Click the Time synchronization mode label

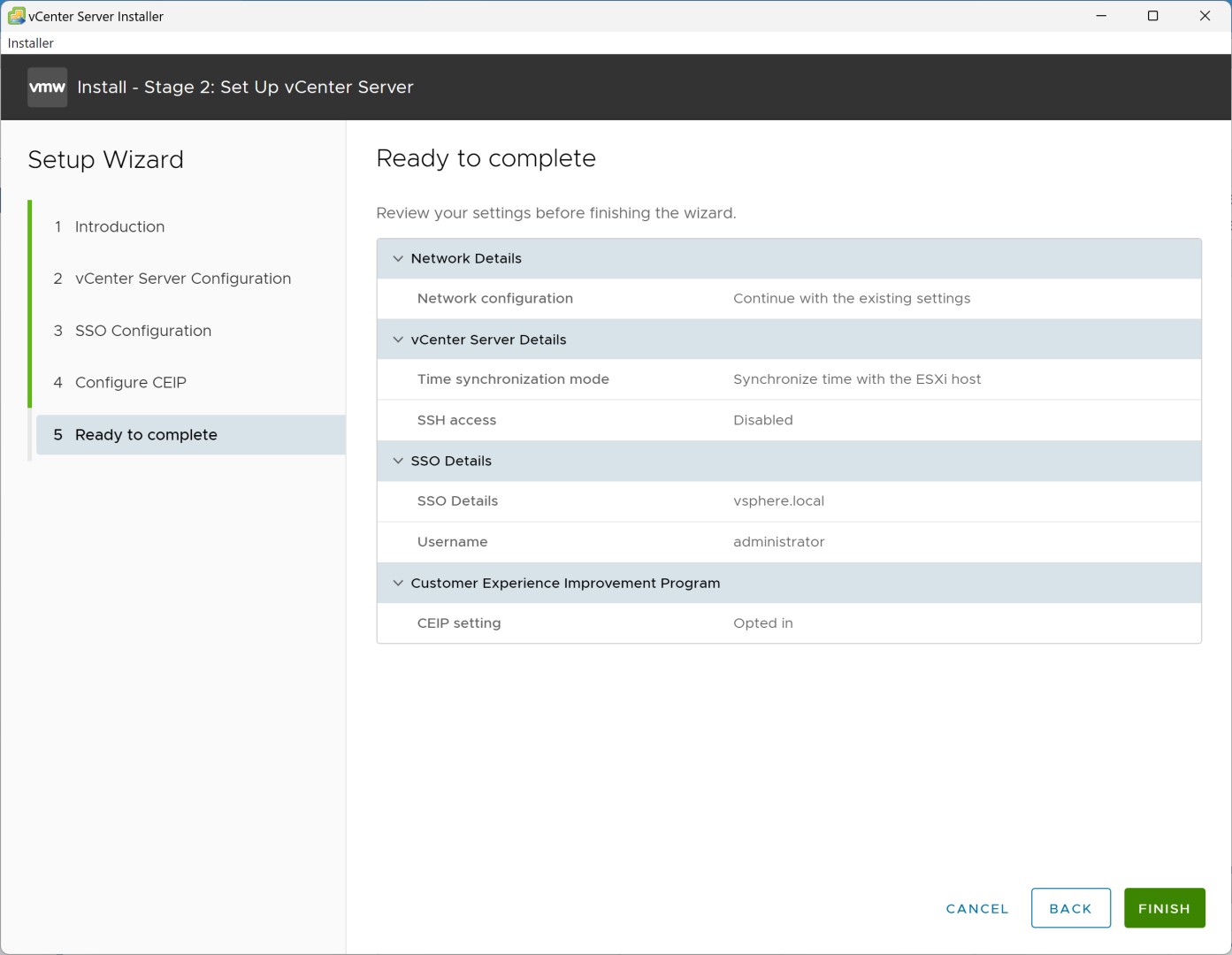tap(513, 378)
